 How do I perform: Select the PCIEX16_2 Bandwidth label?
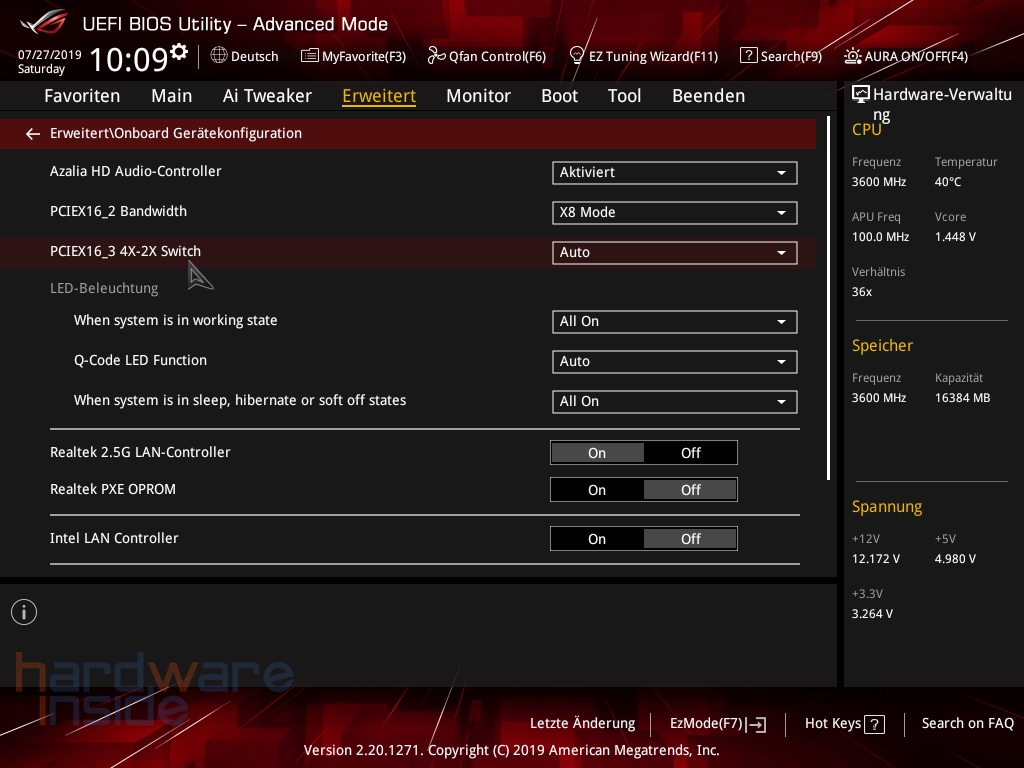pyautogui.click(x=118, y=211)
